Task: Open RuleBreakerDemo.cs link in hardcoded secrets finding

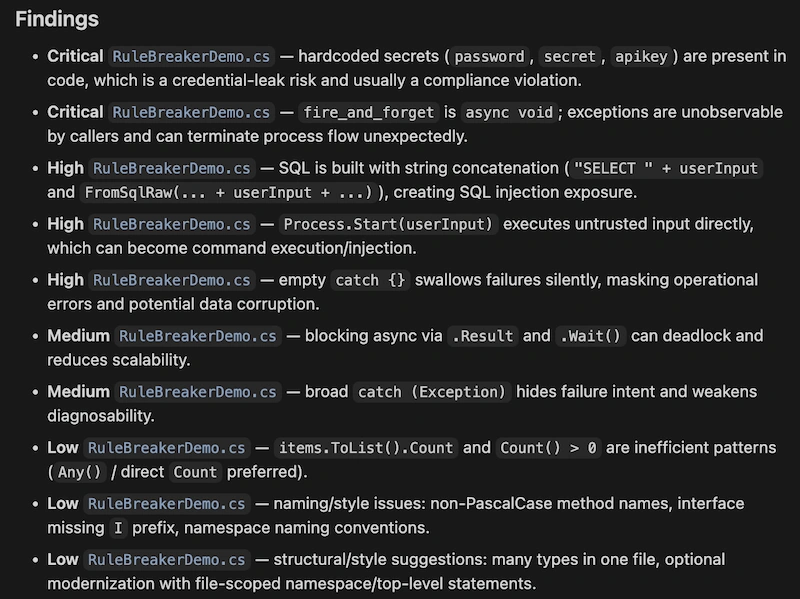Action: click(191, 56)
